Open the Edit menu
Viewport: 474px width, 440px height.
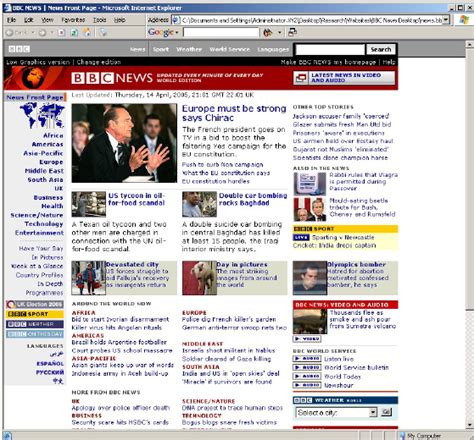(29, 20)
